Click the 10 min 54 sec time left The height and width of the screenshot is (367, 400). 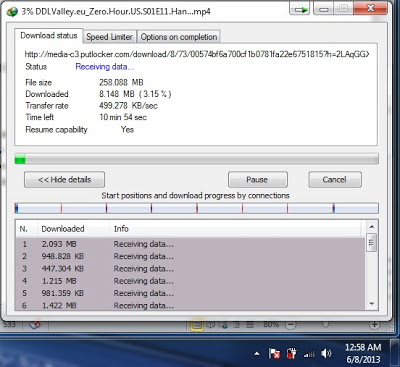(123, 117)
